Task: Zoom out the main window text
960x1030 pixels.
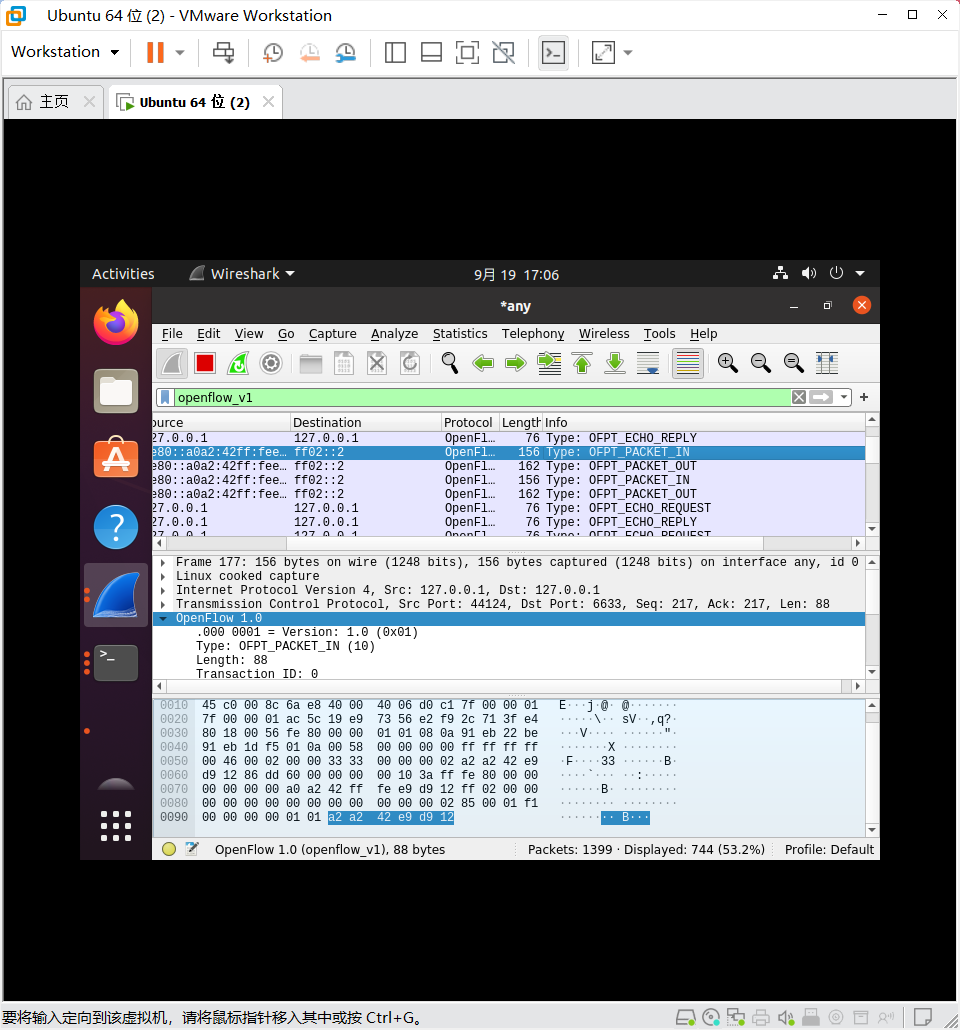Action: [761, 363]
